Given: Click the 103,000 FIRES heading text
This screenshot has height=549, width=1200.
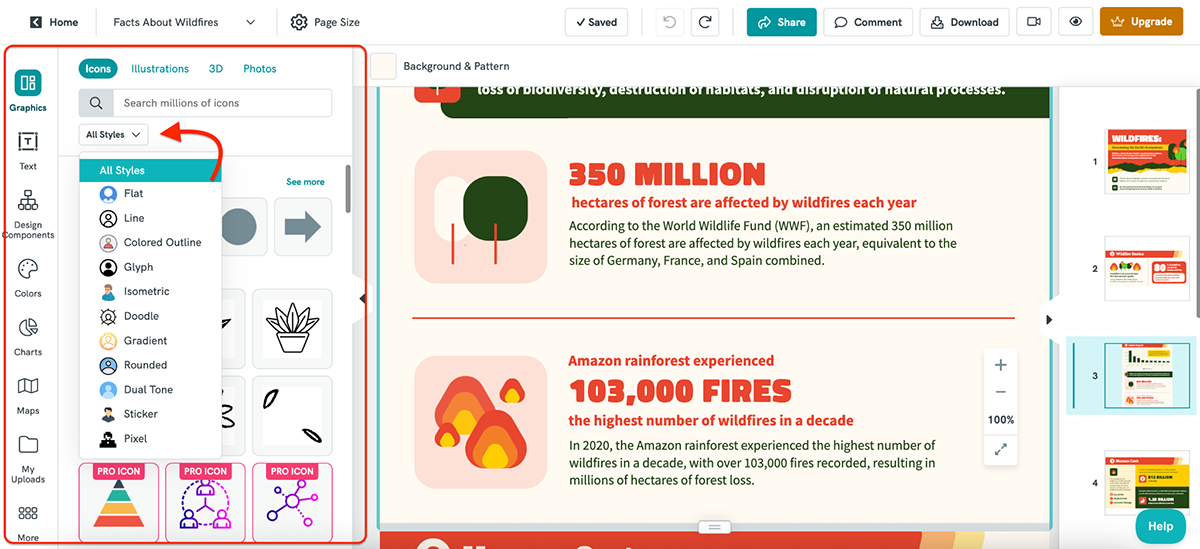Looking at the screenshot, I should tap(680, 390).
